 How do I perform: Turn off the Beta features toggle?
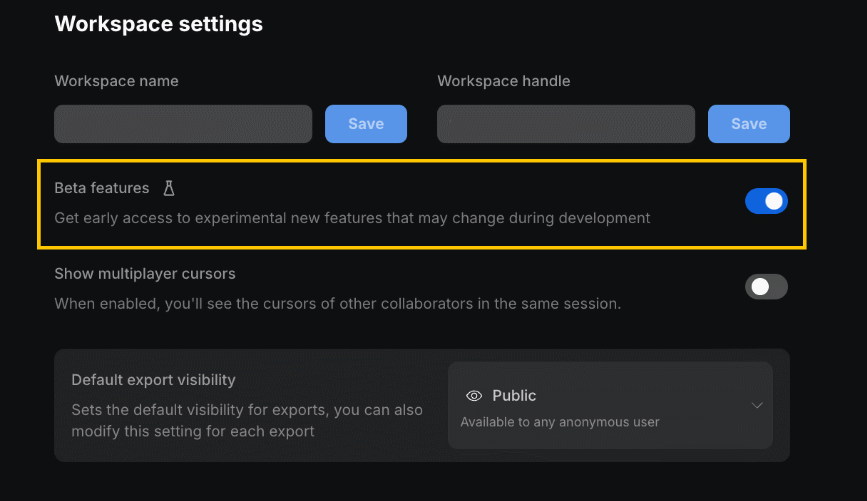[x=766, y=202]
